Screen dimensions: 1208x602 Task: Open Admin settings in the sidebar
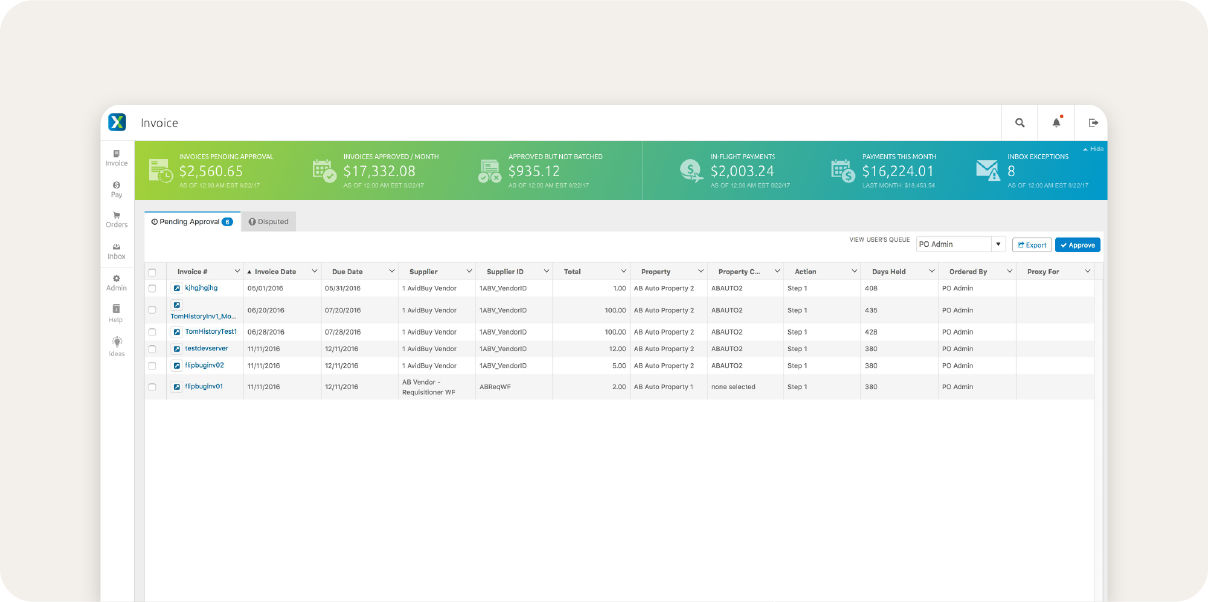click(x=117, y=280)
